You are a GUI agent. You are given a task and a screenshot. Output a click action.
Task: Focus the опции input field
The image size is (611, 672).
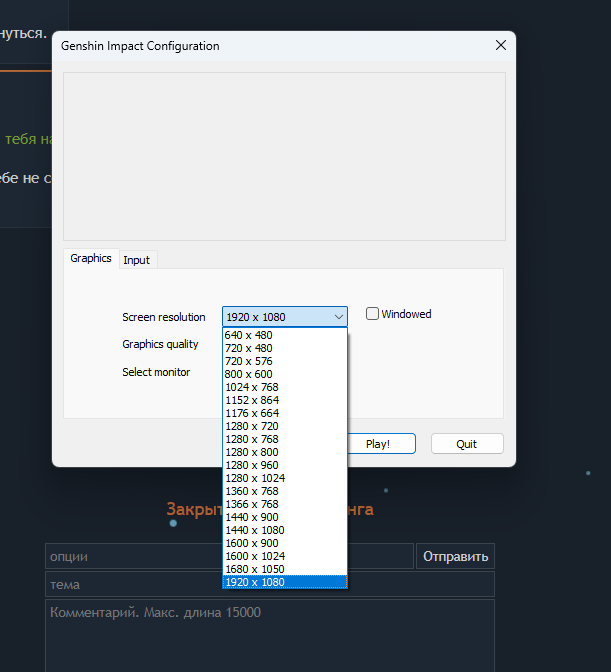(x=229, y=556)
